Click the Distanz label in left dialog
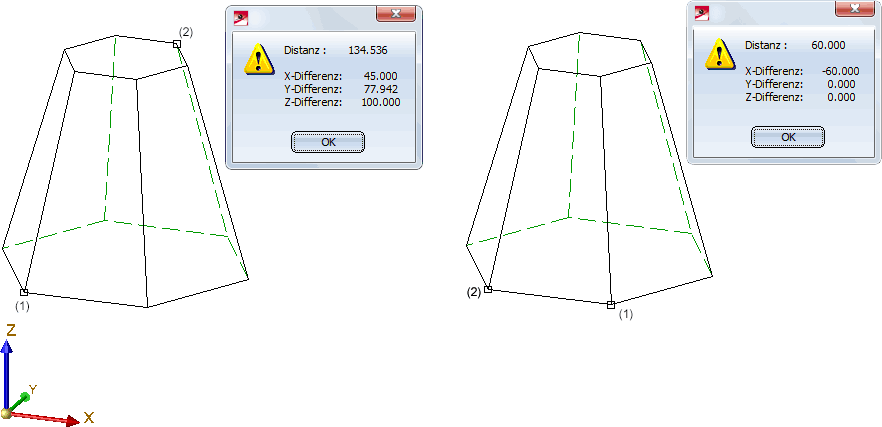The height and width of the screenshot is (427, 882). [x=305, y=51]
